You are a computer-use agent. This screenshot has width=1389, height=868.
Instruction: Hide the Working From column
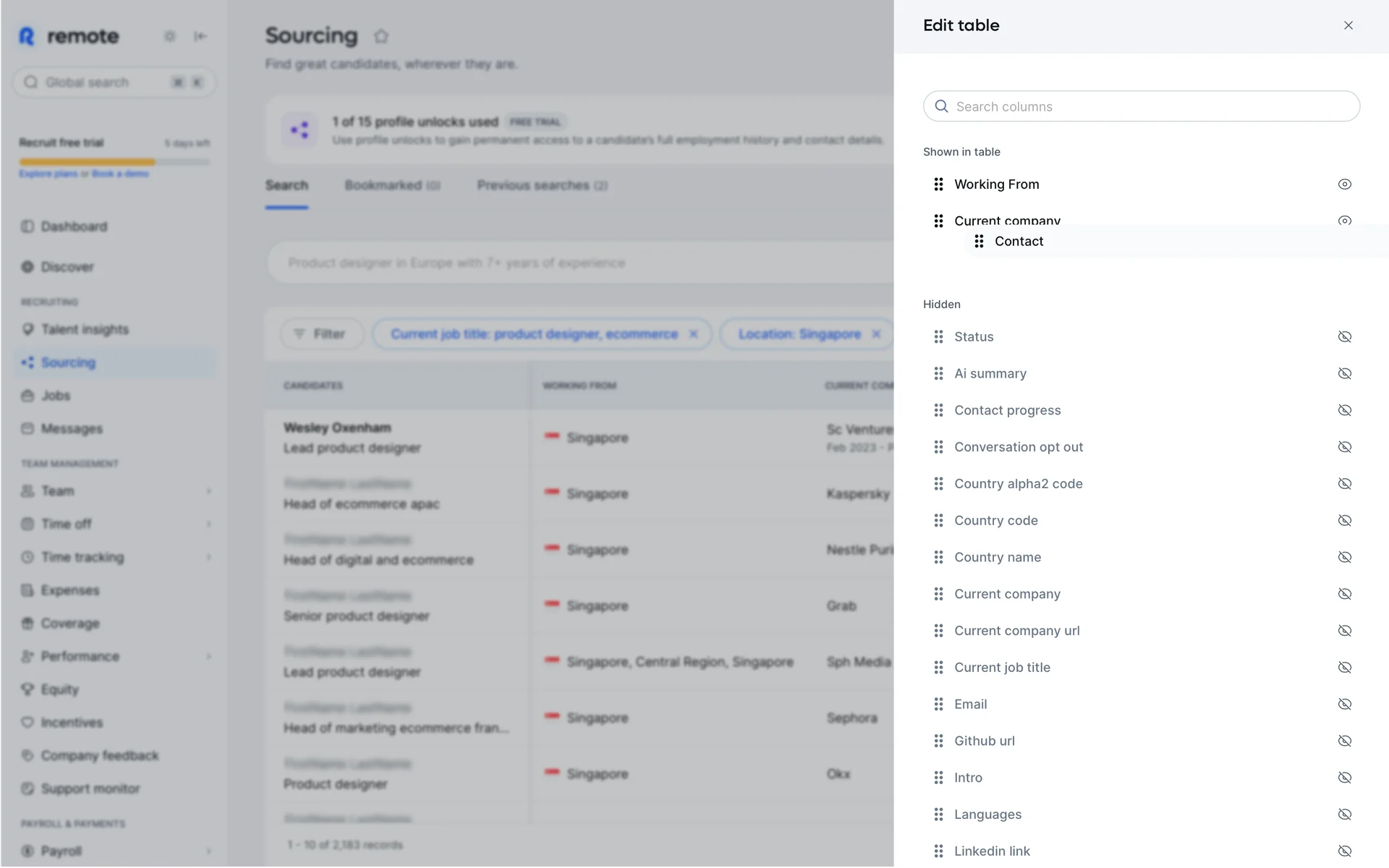pos(1344,184)
